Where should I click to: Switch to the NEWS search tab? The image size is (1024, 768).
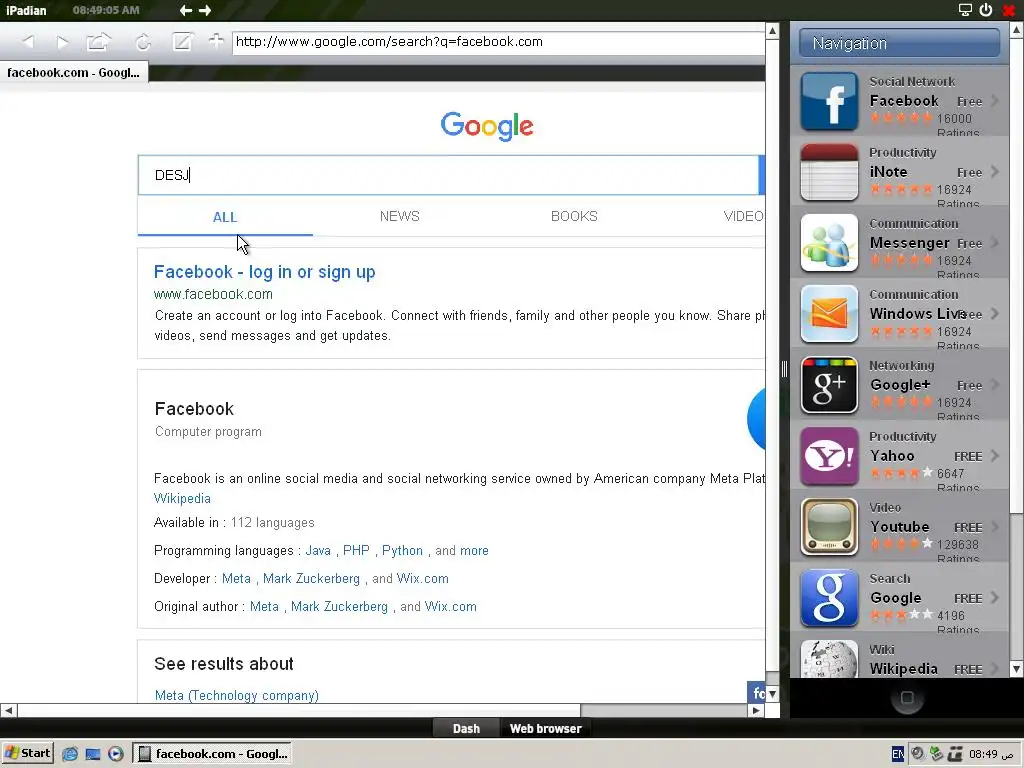(400, 216)
